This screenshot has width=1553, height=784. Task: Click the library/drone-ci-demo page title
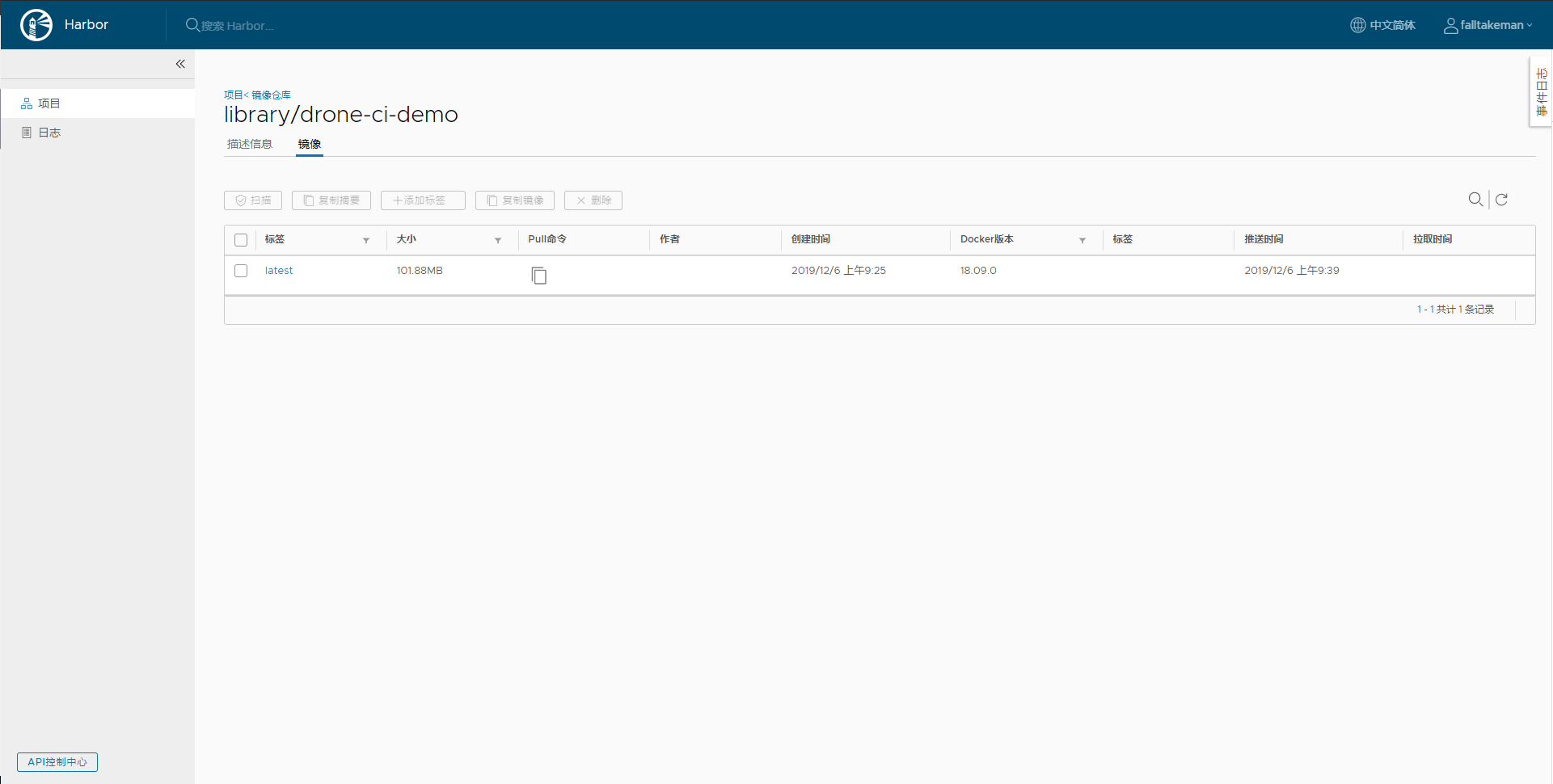(x=341, y=115)
